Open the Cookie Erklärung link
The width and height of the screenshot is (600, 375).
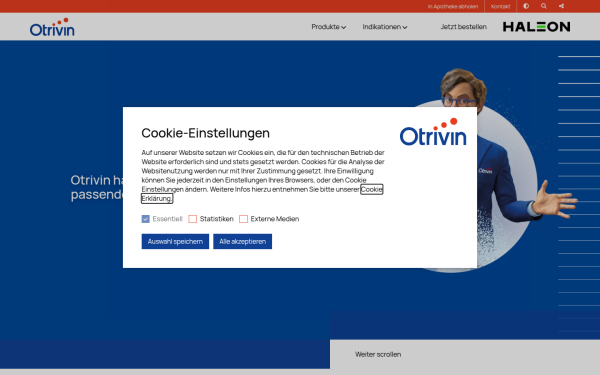click(x=372, y=189)
